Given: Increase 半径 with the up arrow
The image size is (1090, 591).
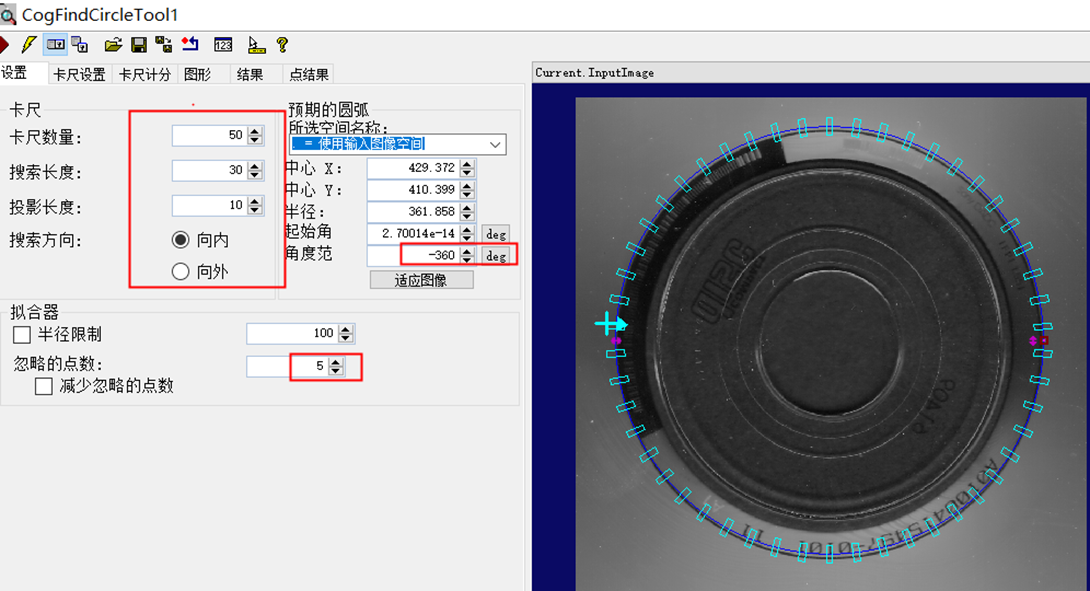Looking at the screenshot, I should [x=467, y=207].
